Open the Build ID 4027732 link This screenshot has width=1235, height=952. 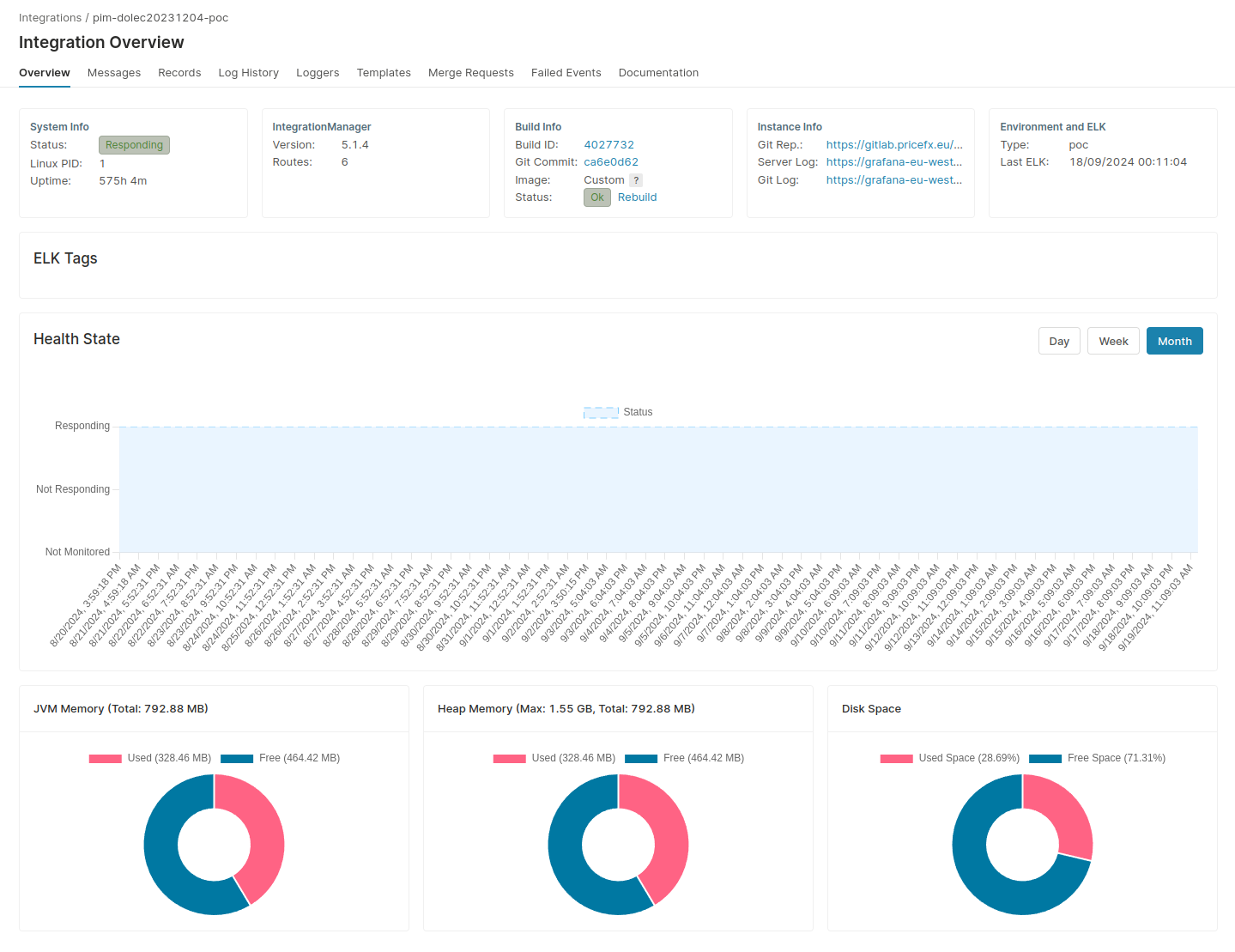coord(609,144)
